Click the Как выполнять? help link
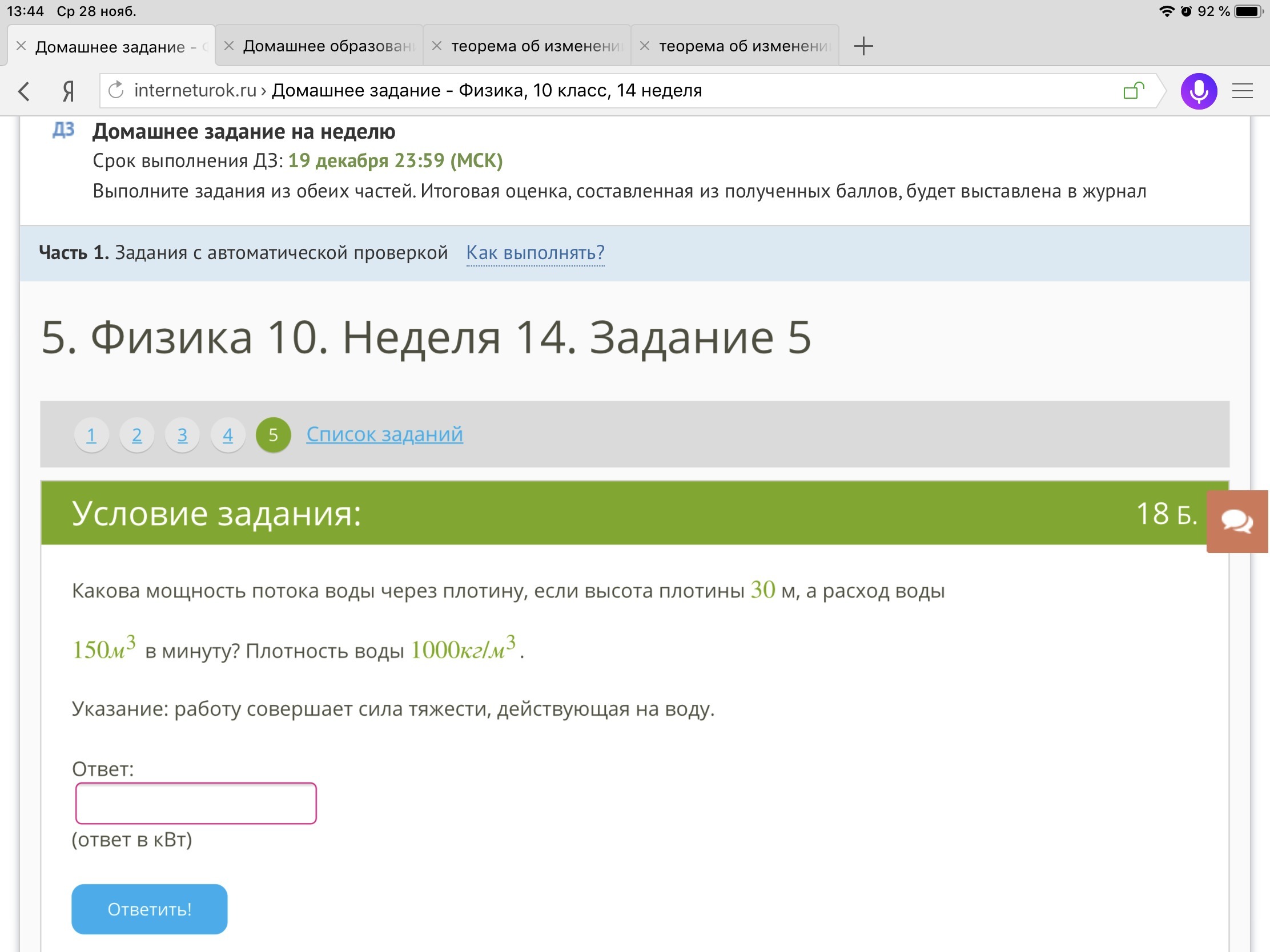 click(534, 252)
